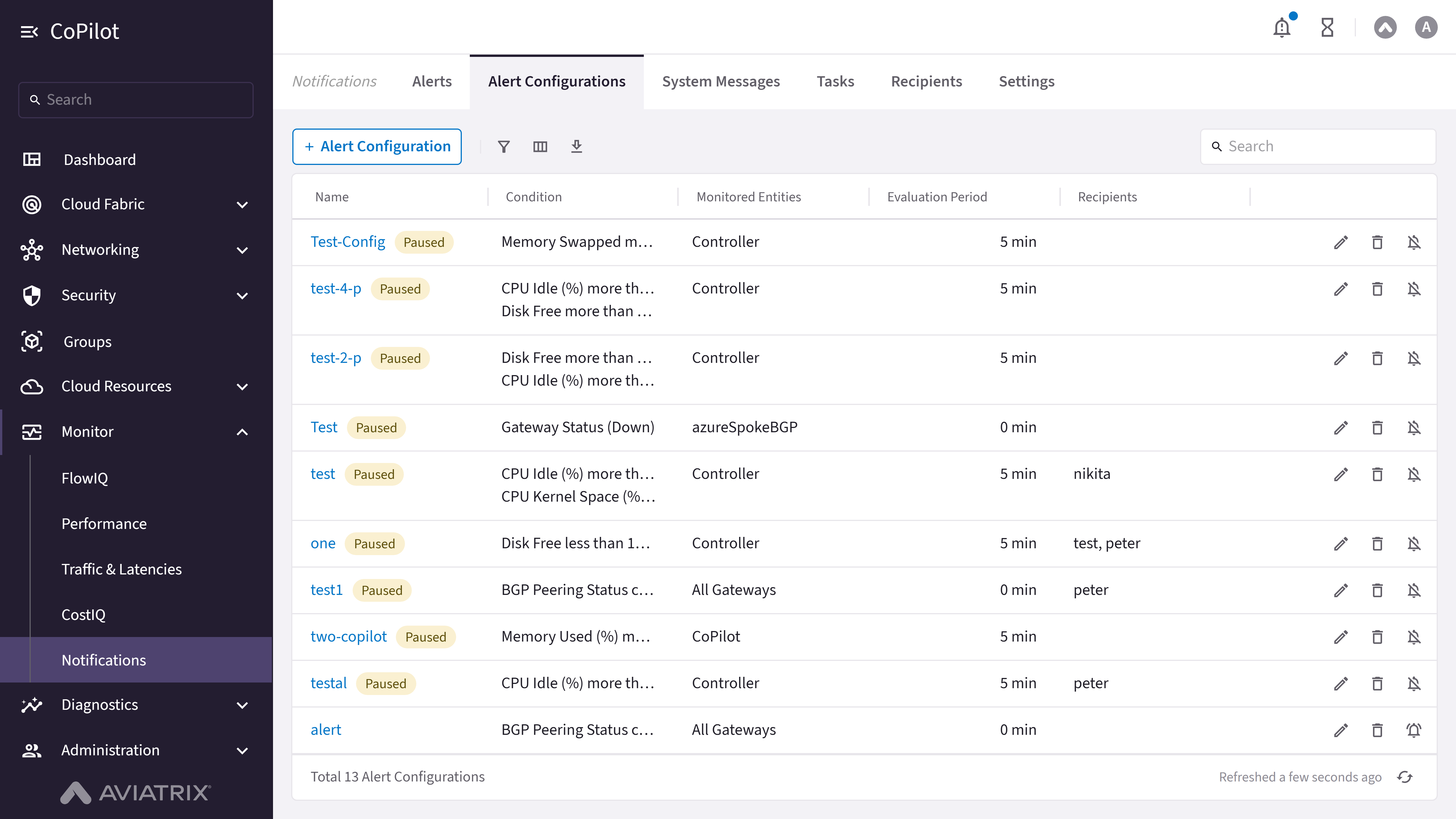This screenshot has width=1456, height=819.
Task: Edit the two-copilot alert configuration
Action: click(1341, 637)
